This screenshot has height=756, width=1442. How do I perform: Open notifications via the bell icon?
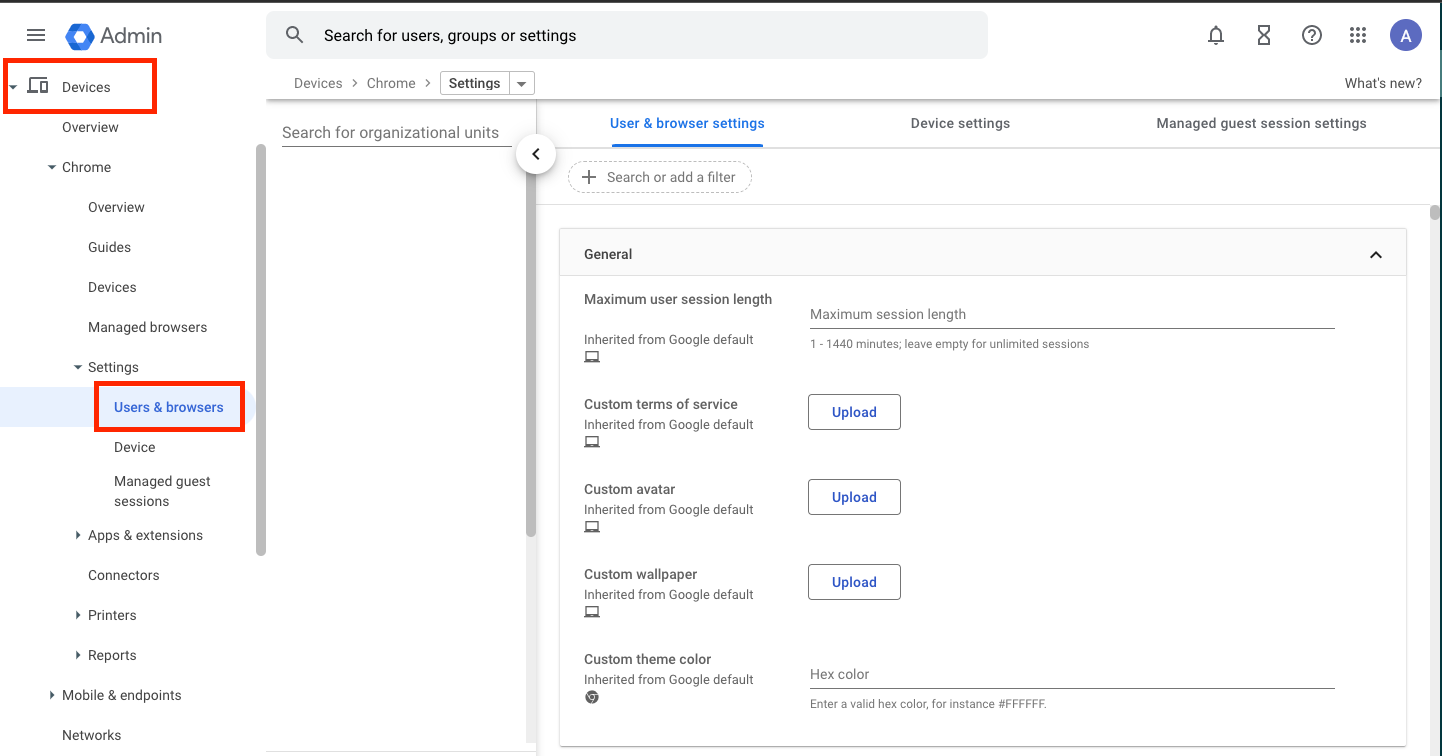pos(1215,35)
